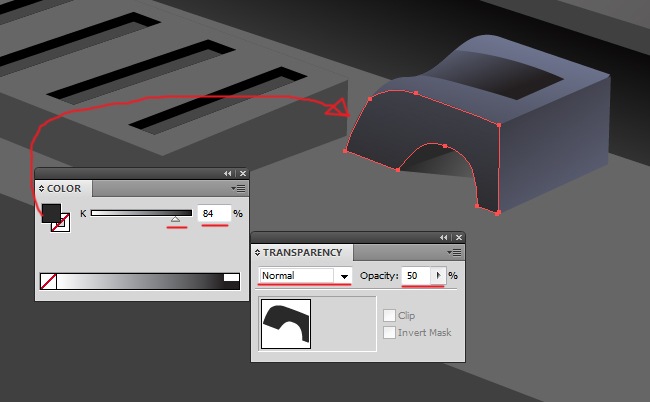Open the Opacity slider arrow
The image size is (650, 402).
(439, 276)
